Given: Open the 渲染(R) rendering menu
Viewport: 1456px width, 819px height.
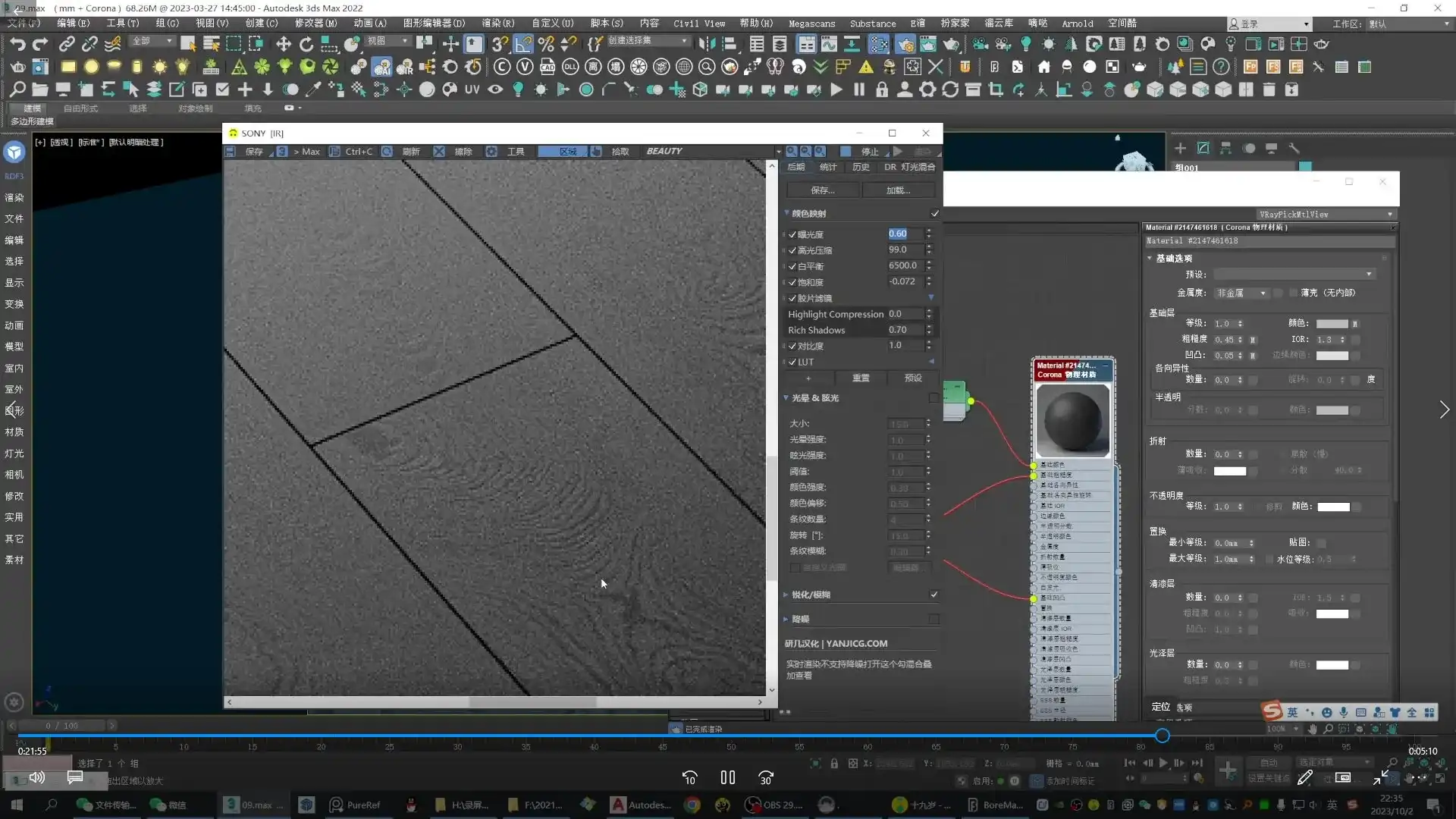Looking at the screenshot, I should pyautogui.click(x=497, y=24).
